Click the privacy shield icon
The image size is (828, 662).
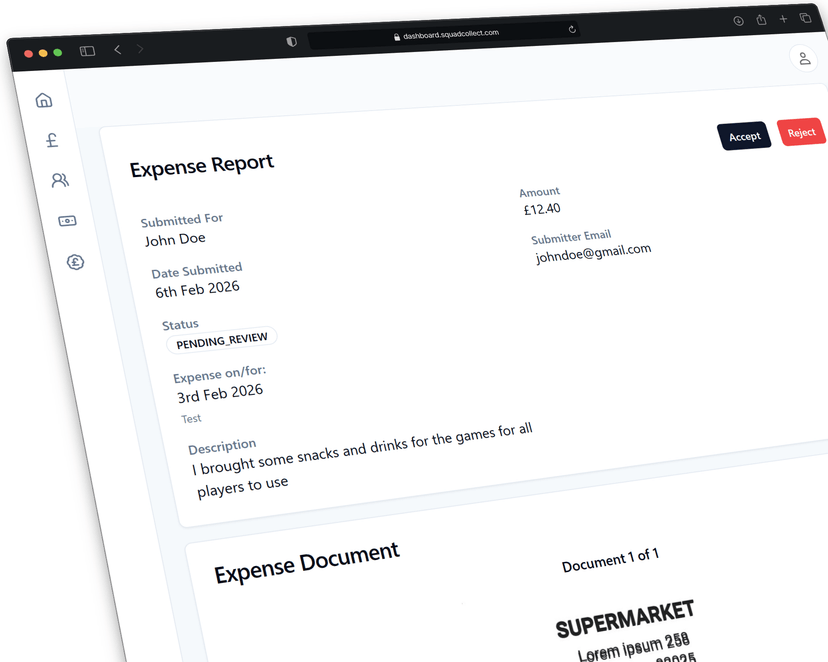coord(291,41)
